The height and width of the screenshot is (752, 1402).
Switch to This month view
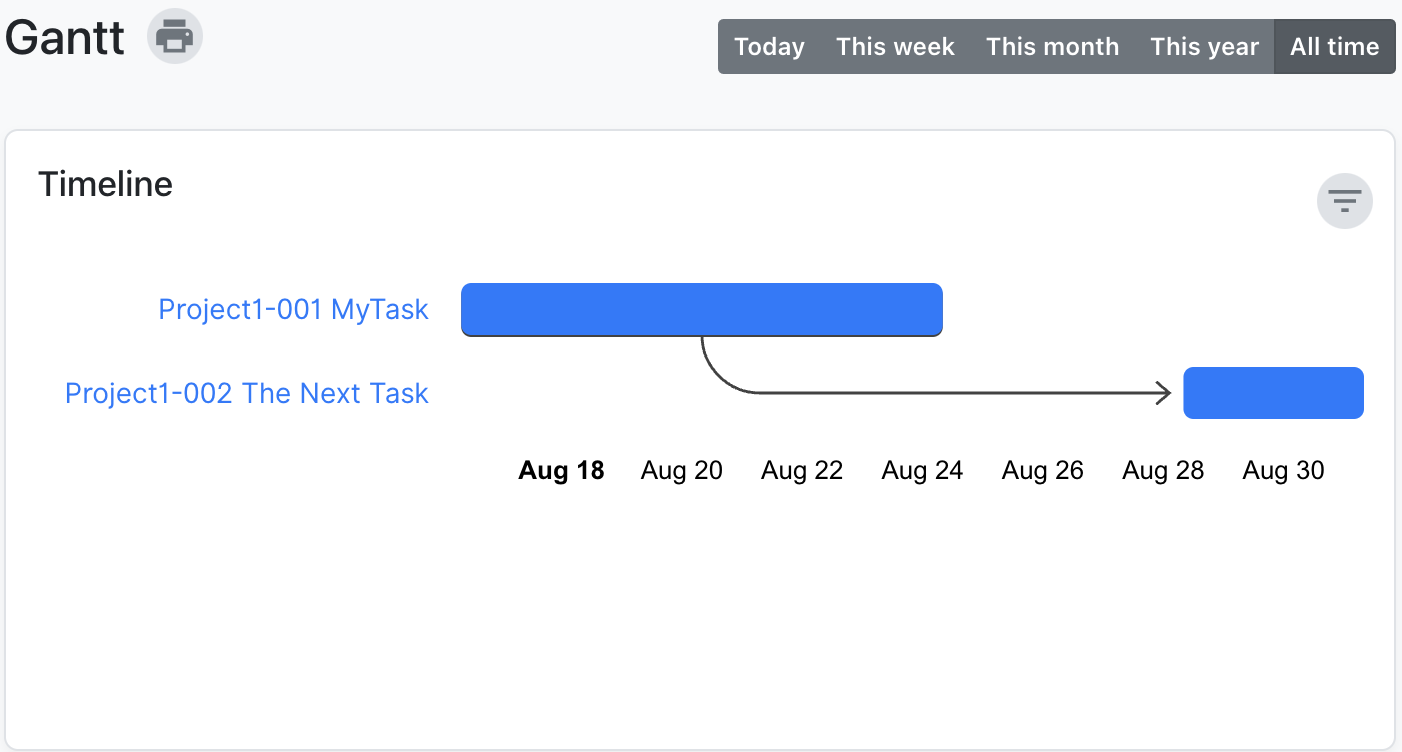point(1052,47)
